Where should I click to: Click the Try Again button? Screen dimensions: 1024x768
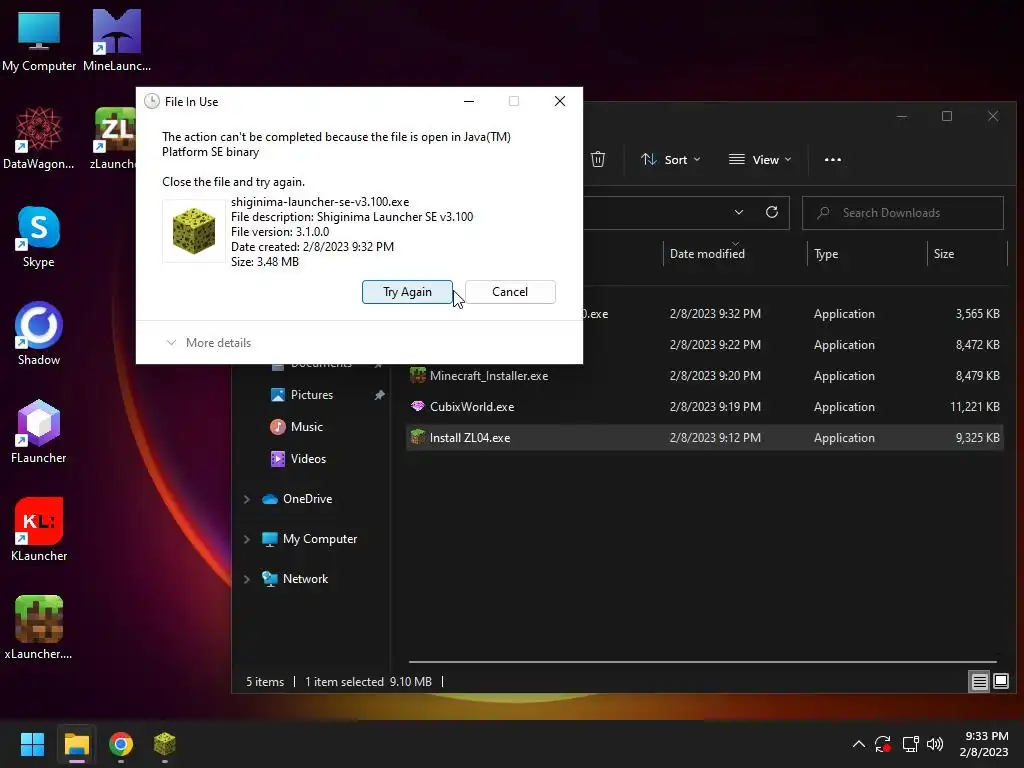coord(407,292)
